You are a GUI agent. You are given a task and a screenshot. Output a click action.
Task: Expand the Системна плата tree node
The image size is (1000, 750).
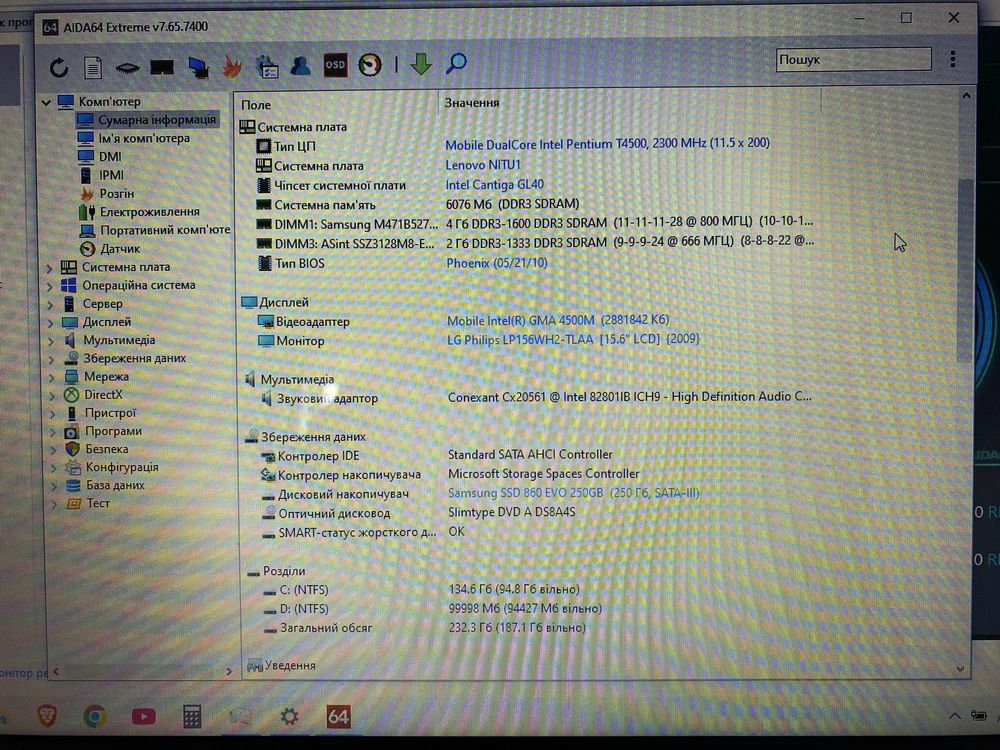49,268
